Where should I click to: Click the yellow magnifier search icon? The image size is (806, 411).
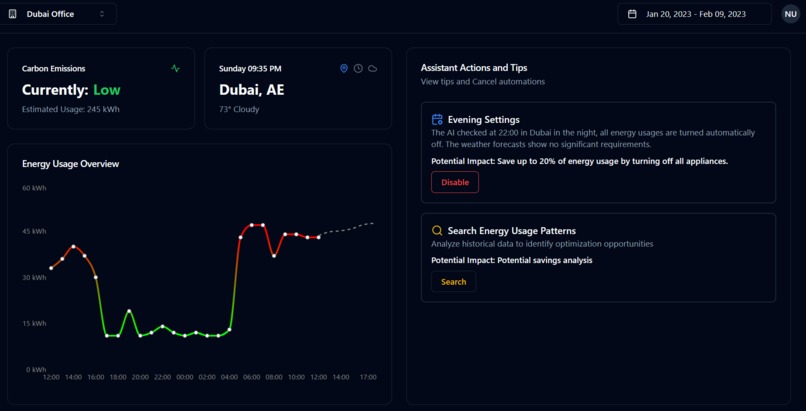point(437,231)
